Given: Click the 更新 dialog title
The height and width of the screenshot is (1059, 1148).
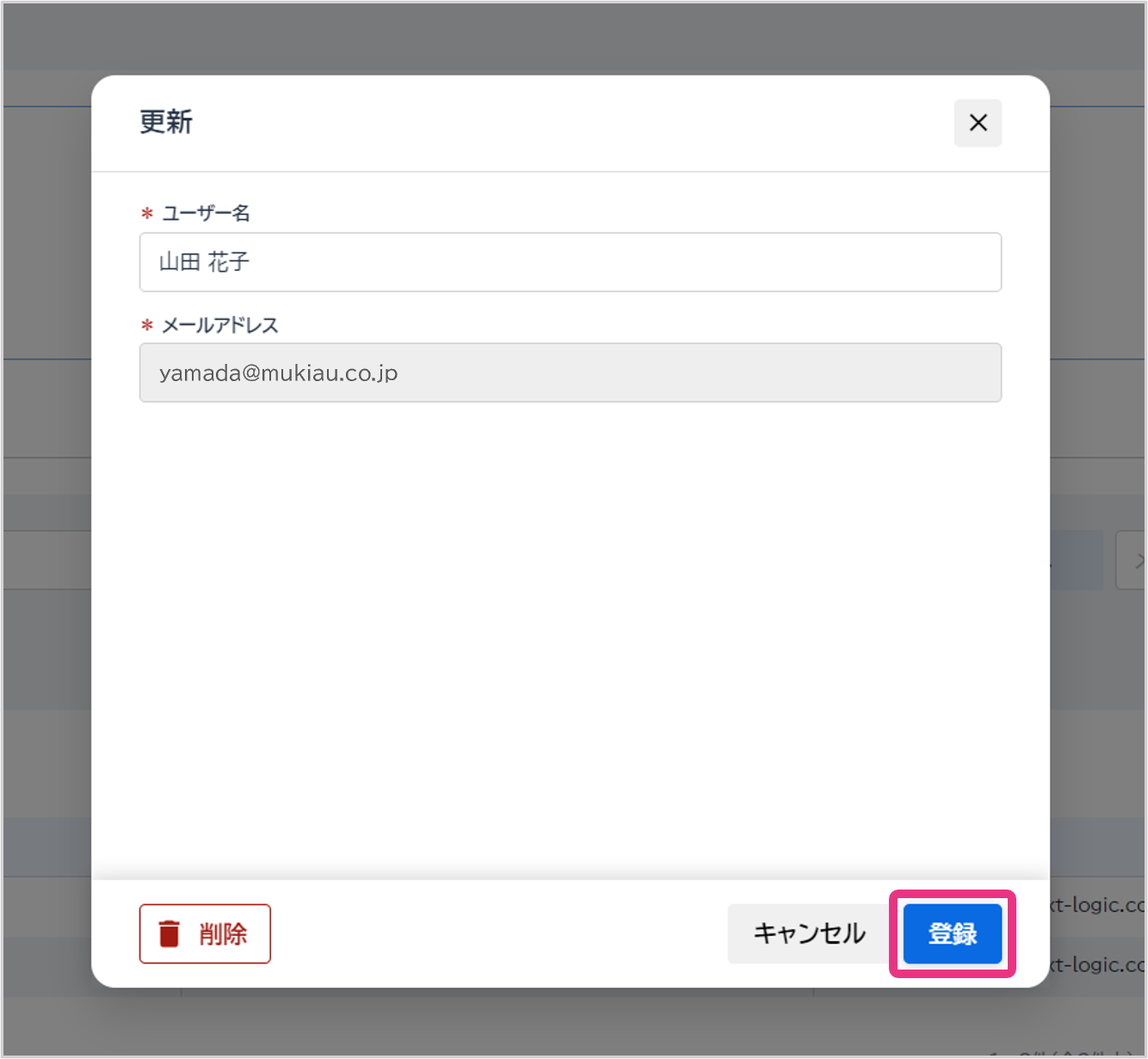Looking at the screenshot, I should click(x=166, y=122).
